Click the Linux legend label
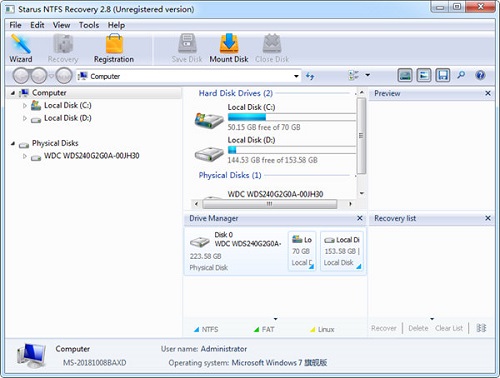The image size is (500, 378). [326, 329]
